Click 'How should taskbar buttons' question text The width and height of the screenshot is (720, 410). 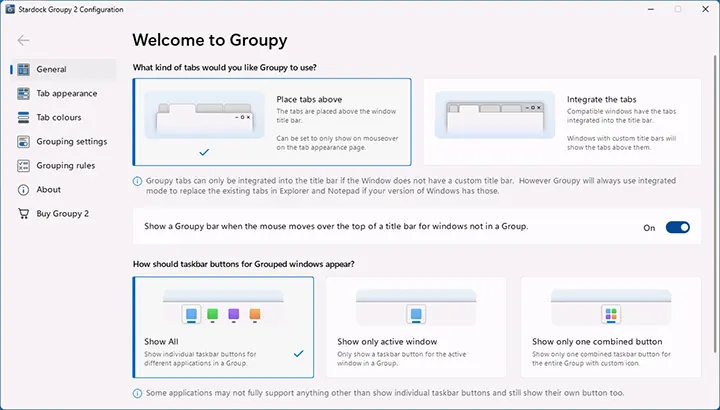pyautogui.click(x=244, y=264)
